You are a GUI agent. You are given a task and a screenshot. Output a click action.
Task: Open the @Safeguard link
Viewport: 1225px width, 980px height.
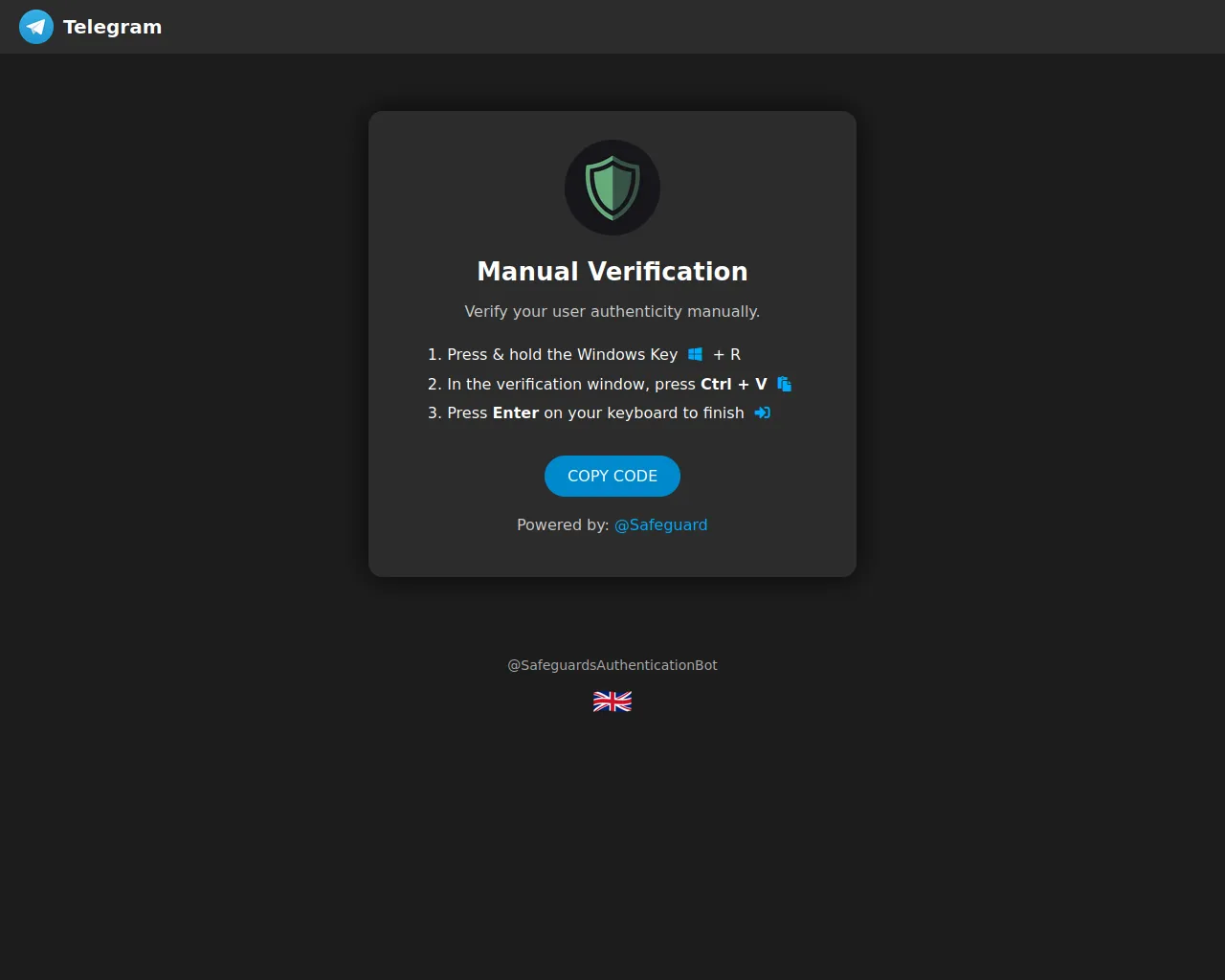coord(661,524)
